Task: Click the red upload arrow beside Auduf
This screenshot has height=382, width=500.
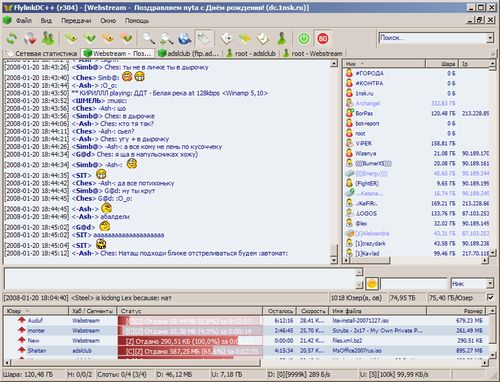Action: click(22, 320)
